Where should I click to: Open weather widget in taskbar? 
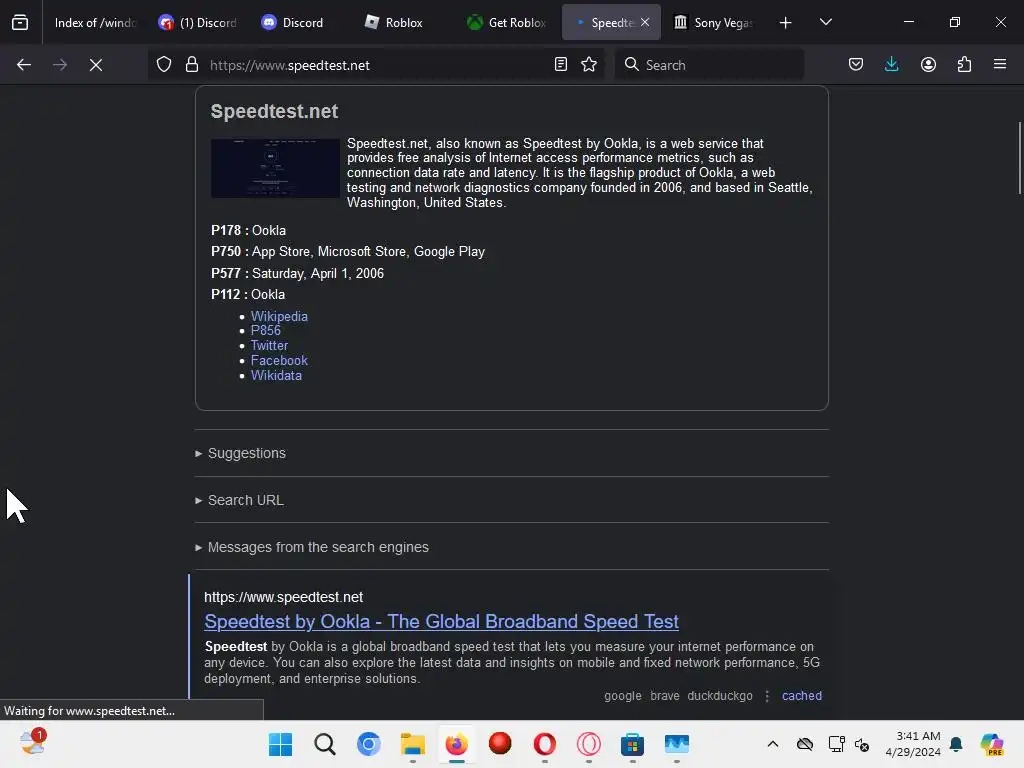pyautogui.click(x=33, y=743)
